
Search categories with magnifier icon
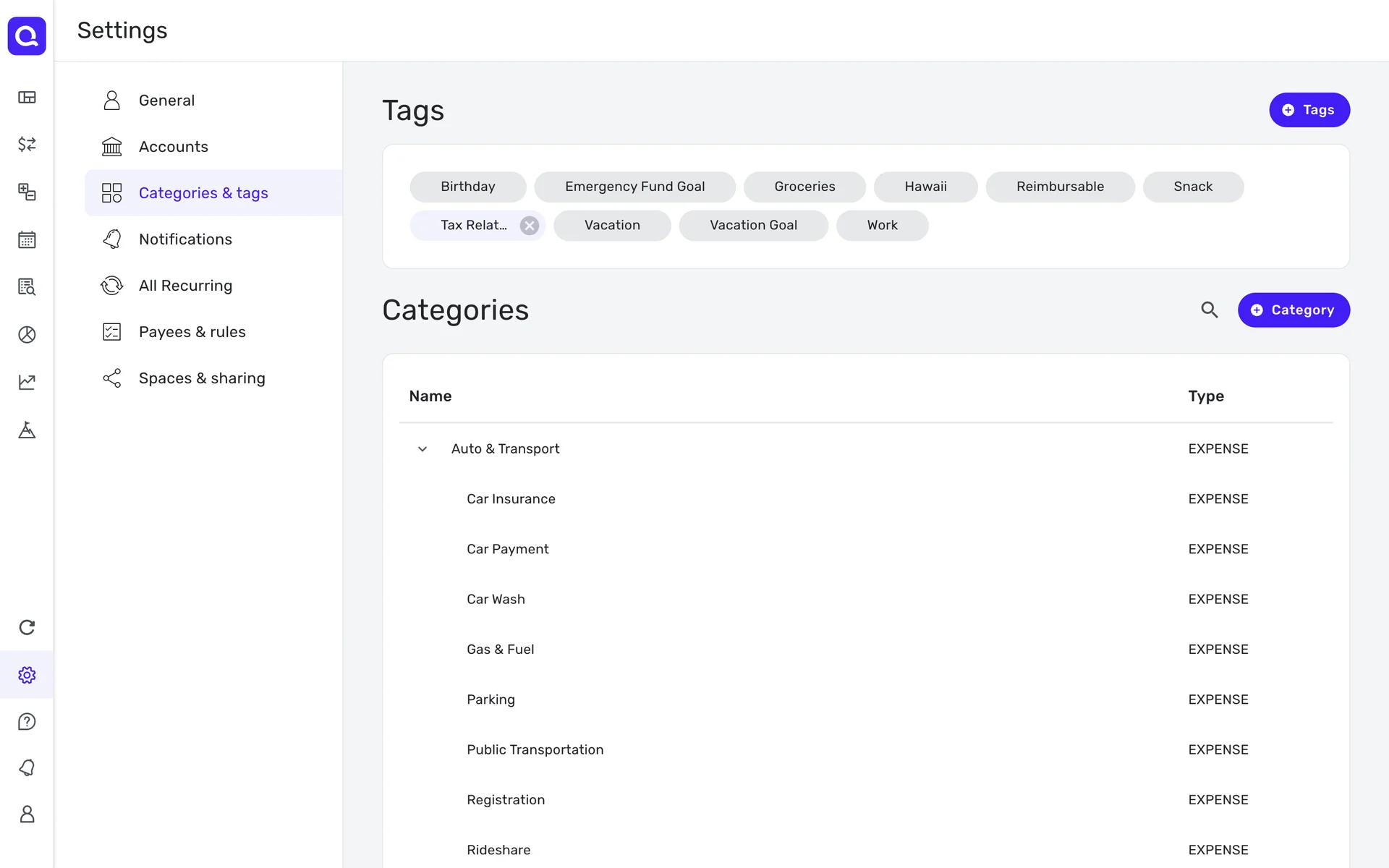(x=1209, y=310)
